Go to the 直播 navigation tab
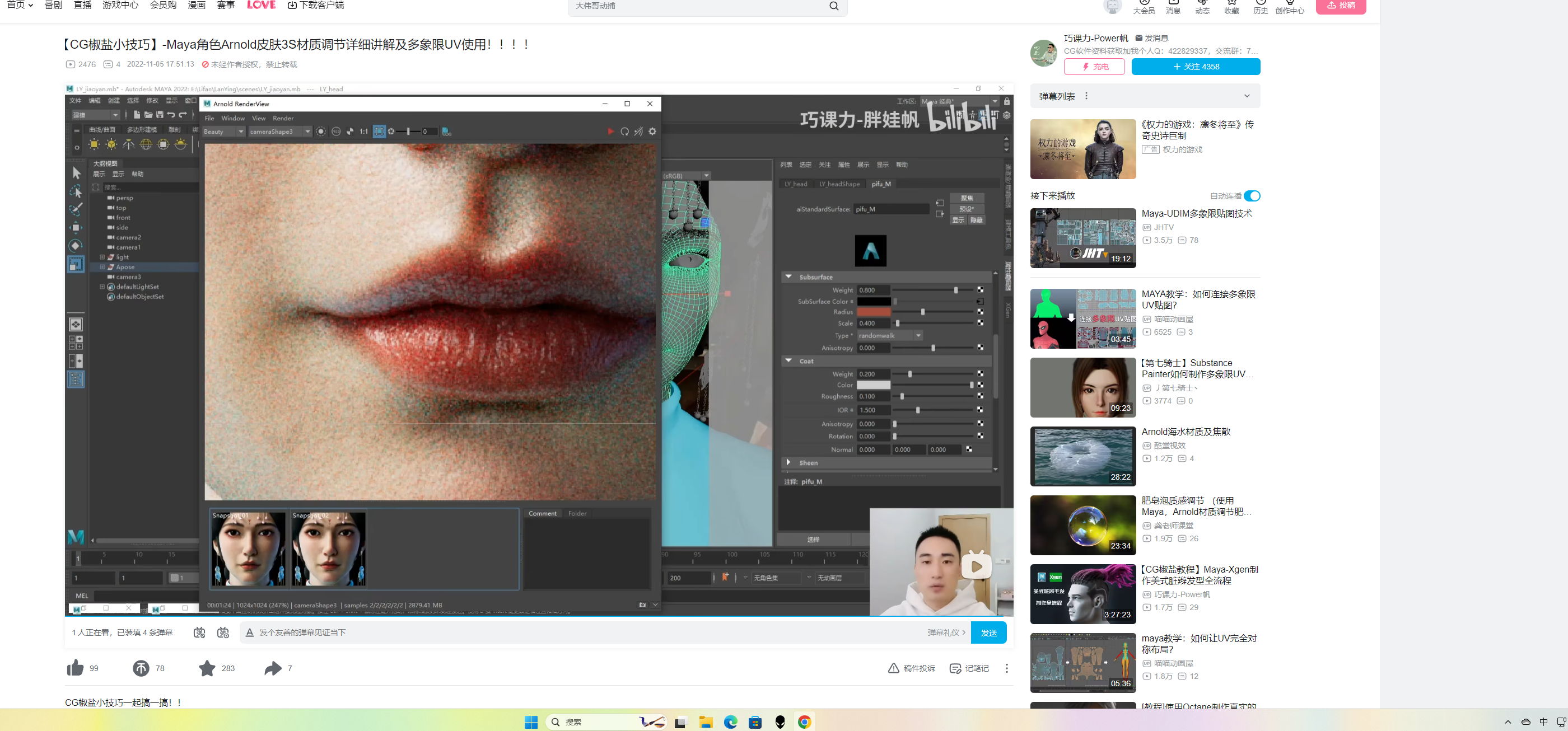 (x=82, y=6)
